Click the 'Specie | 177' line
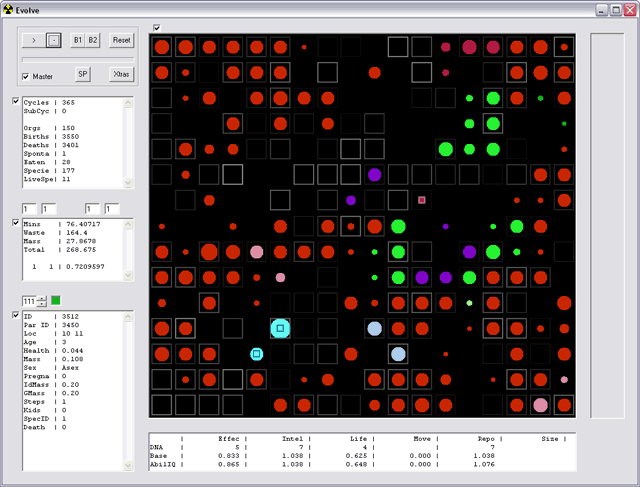Screen dimensions: 640x487 coord(49,171)
